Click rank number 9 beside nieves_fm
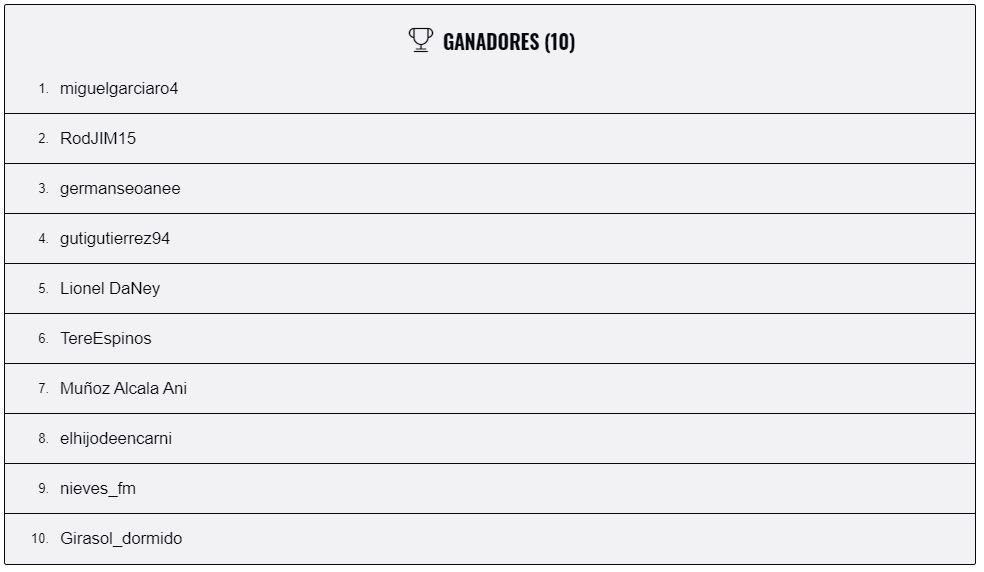 (43, 488)
